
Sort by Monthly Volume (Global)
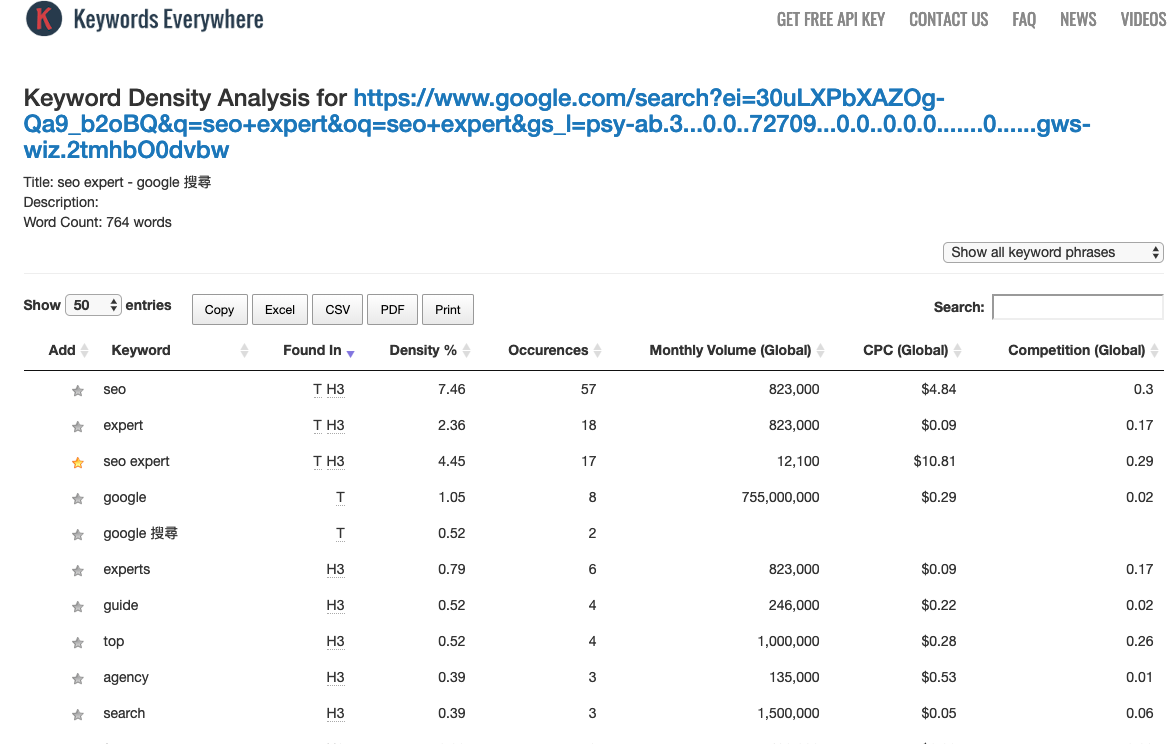point(736,350)
